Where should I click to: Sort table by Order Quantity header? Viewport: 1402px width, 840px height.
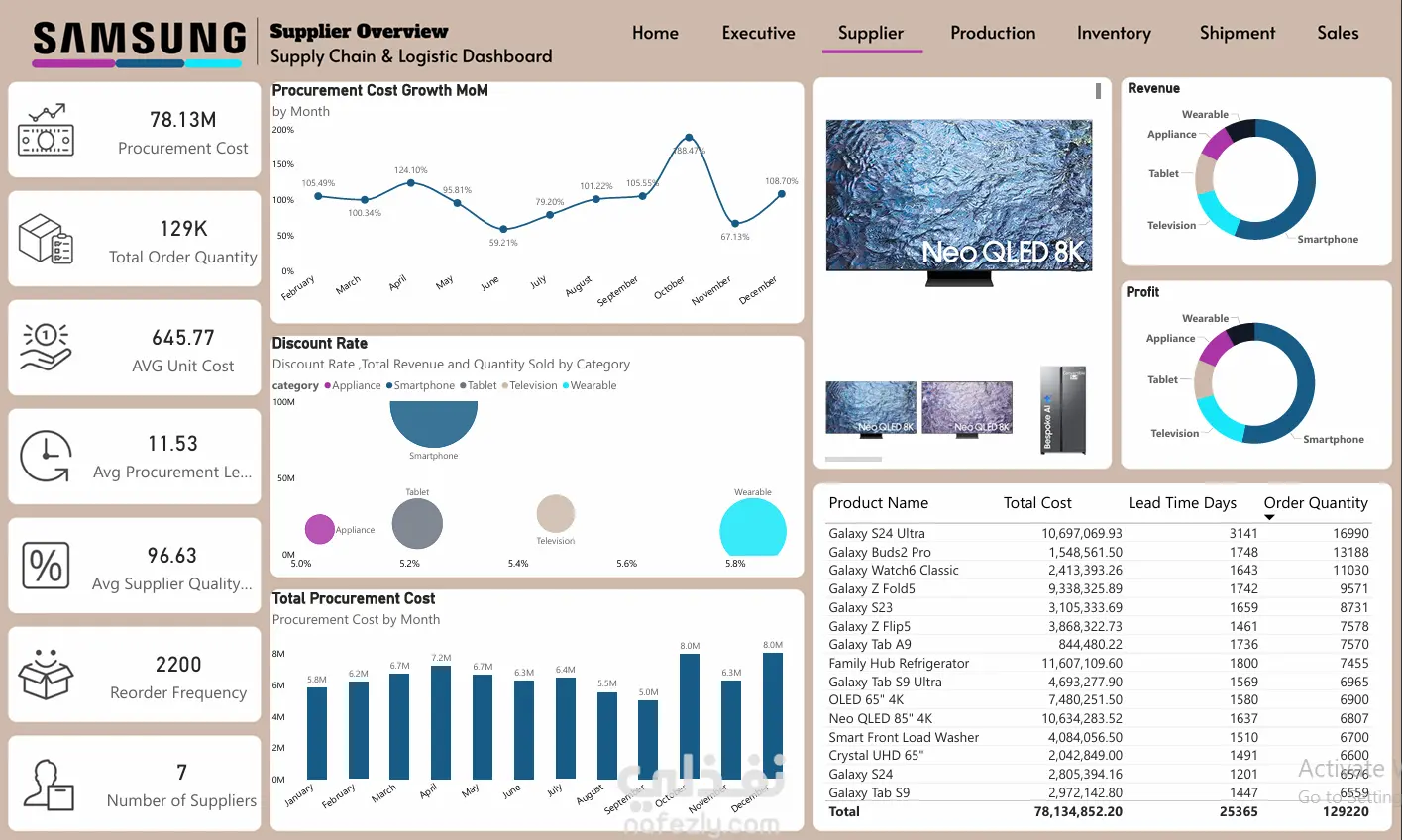tap(1316, 503)
